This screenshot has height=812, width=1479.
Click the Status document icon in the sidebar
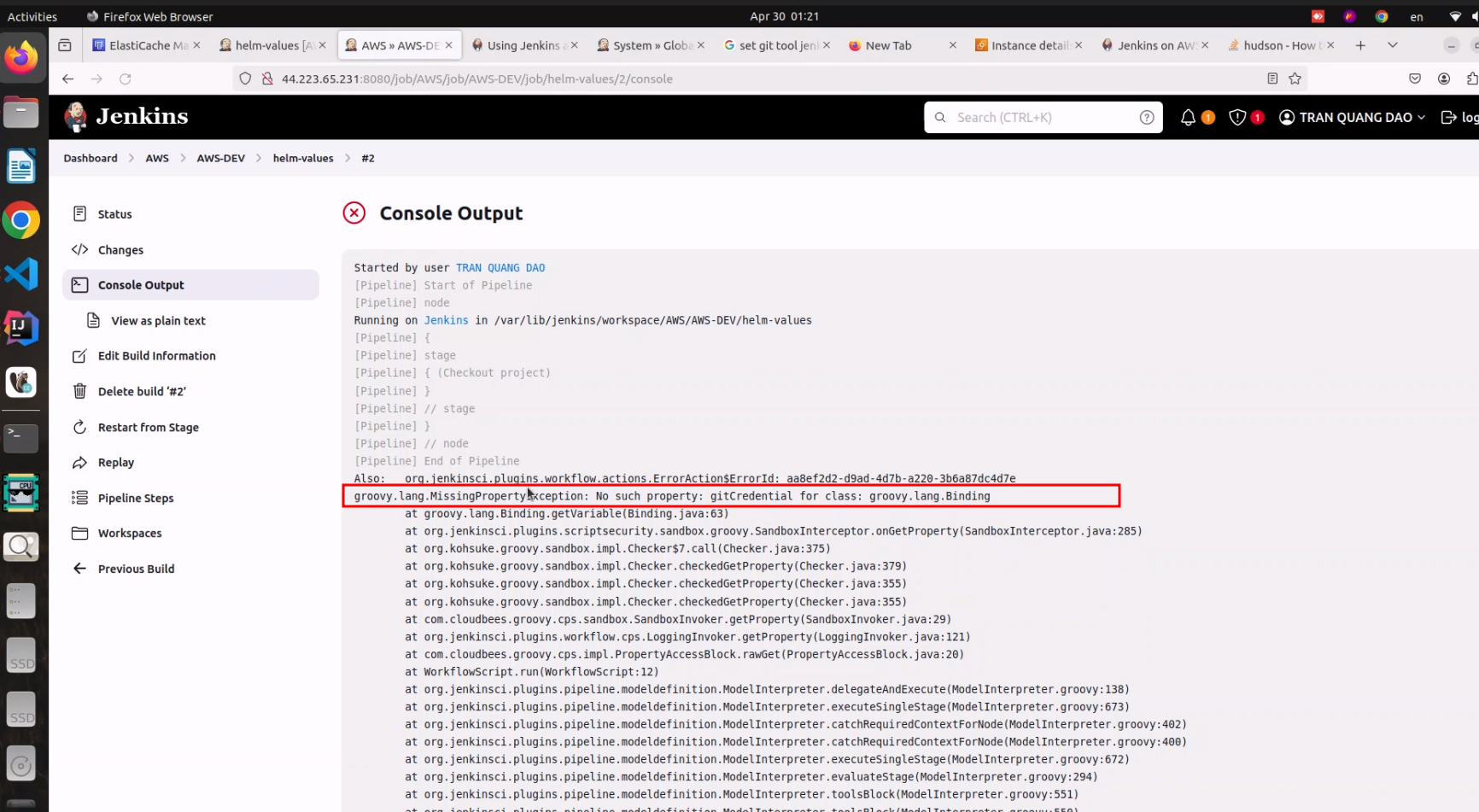pos(79,213)
